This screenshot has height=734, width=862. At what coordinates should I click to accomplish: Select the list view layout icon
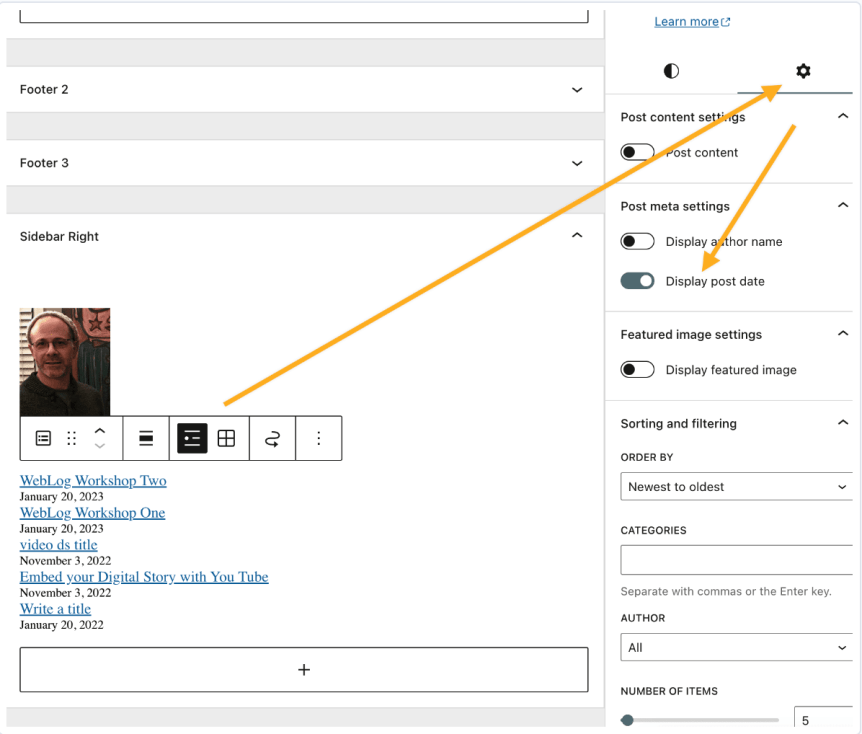click(192, 438)
